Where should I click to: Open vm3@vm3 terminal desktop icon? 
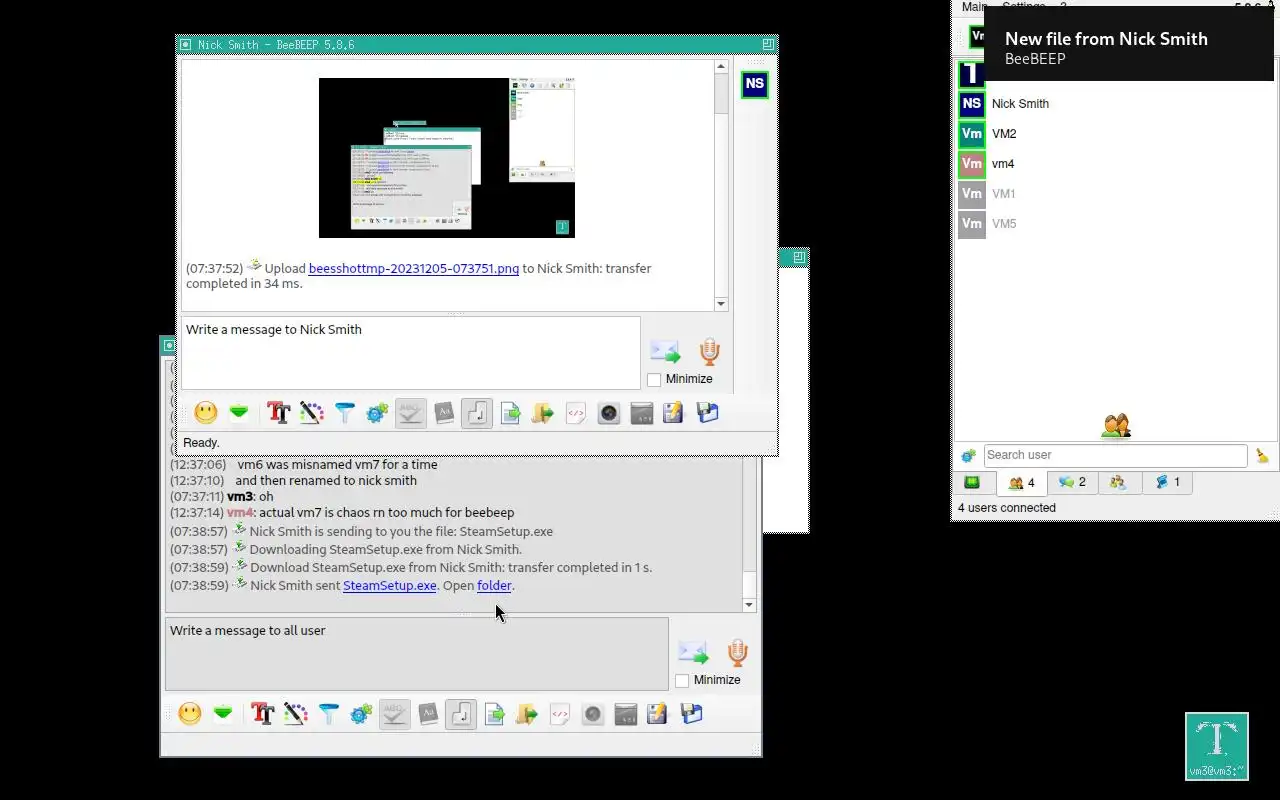tap(1217, 746)
